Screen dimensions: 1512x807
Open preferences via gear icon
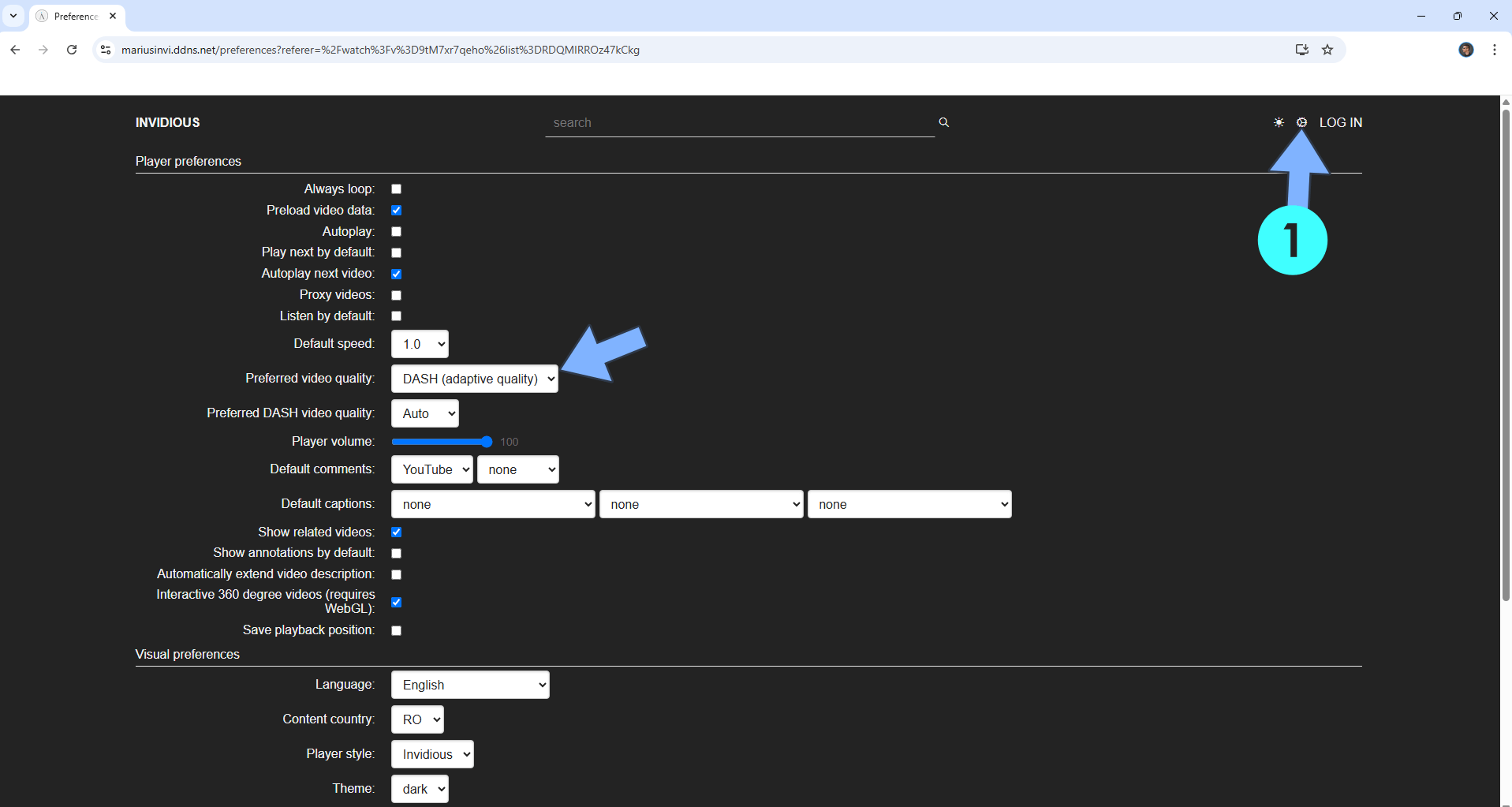tap(1301, 122)
